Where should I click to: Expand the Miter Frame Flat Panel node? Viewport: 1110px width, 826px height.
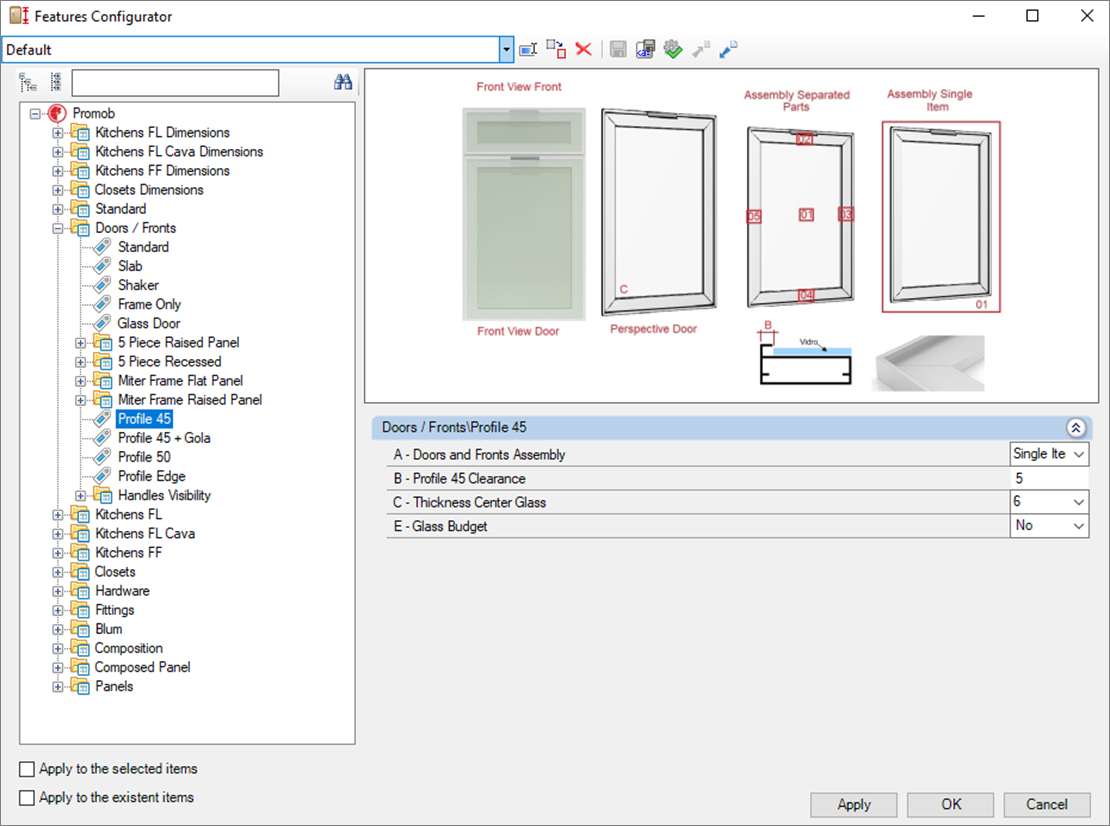(81, 381)
